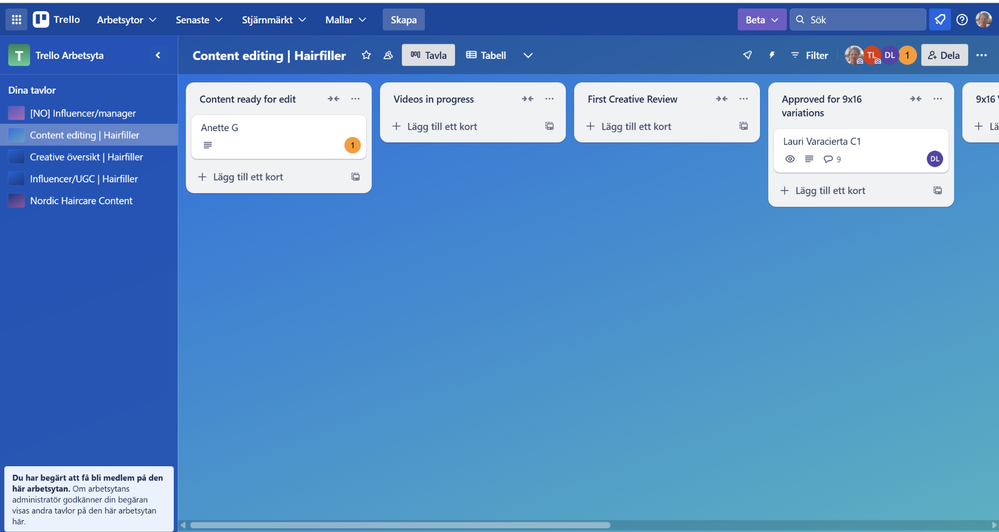
Task: Switch to Tabell table view
Action: [486, 55]
